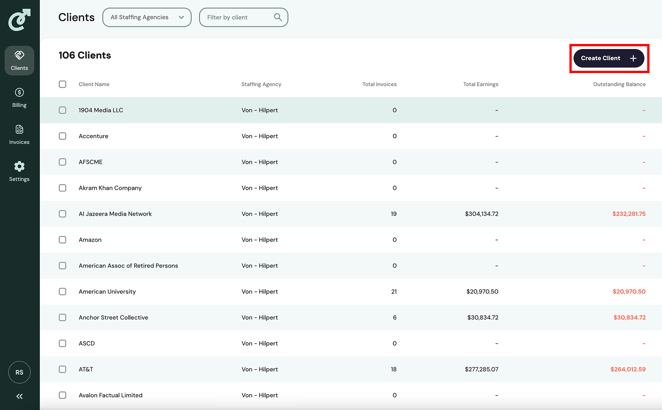The width and height of the screenshot is (662, 410).
Task: Open the Al Jazeera Media Network client
Action: click(115, 214)
